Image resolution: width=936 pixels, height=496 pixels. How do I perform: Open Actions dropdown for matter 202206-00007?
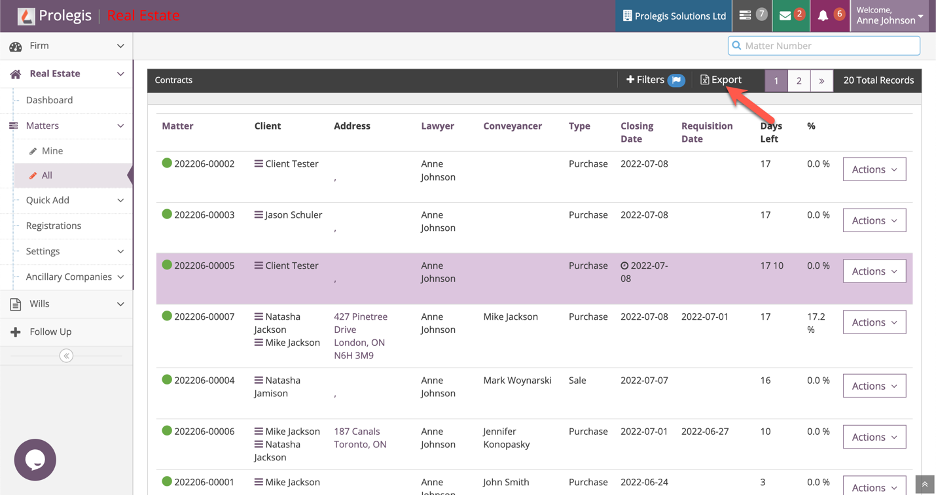pos(874,322)
